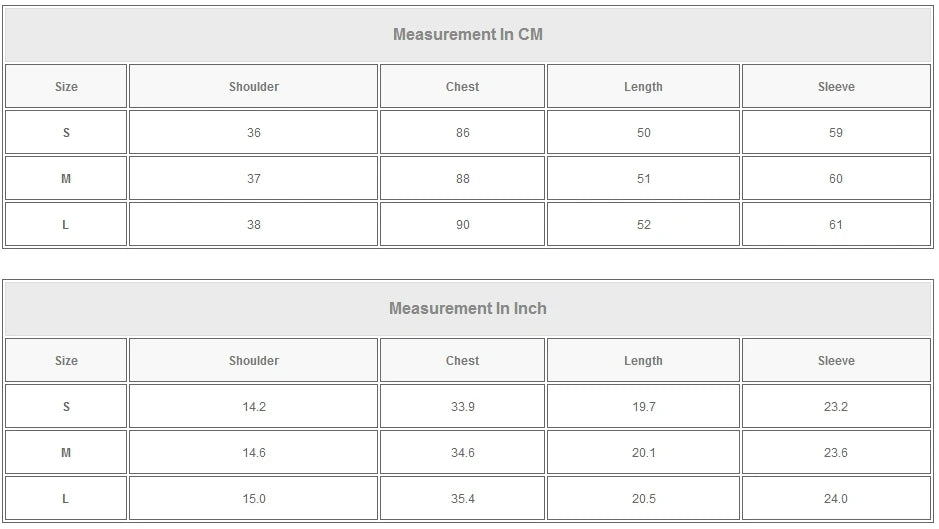939x529 pixels.
Task: Select the Shoulder header in the CM table
Action: coord(254,87)
